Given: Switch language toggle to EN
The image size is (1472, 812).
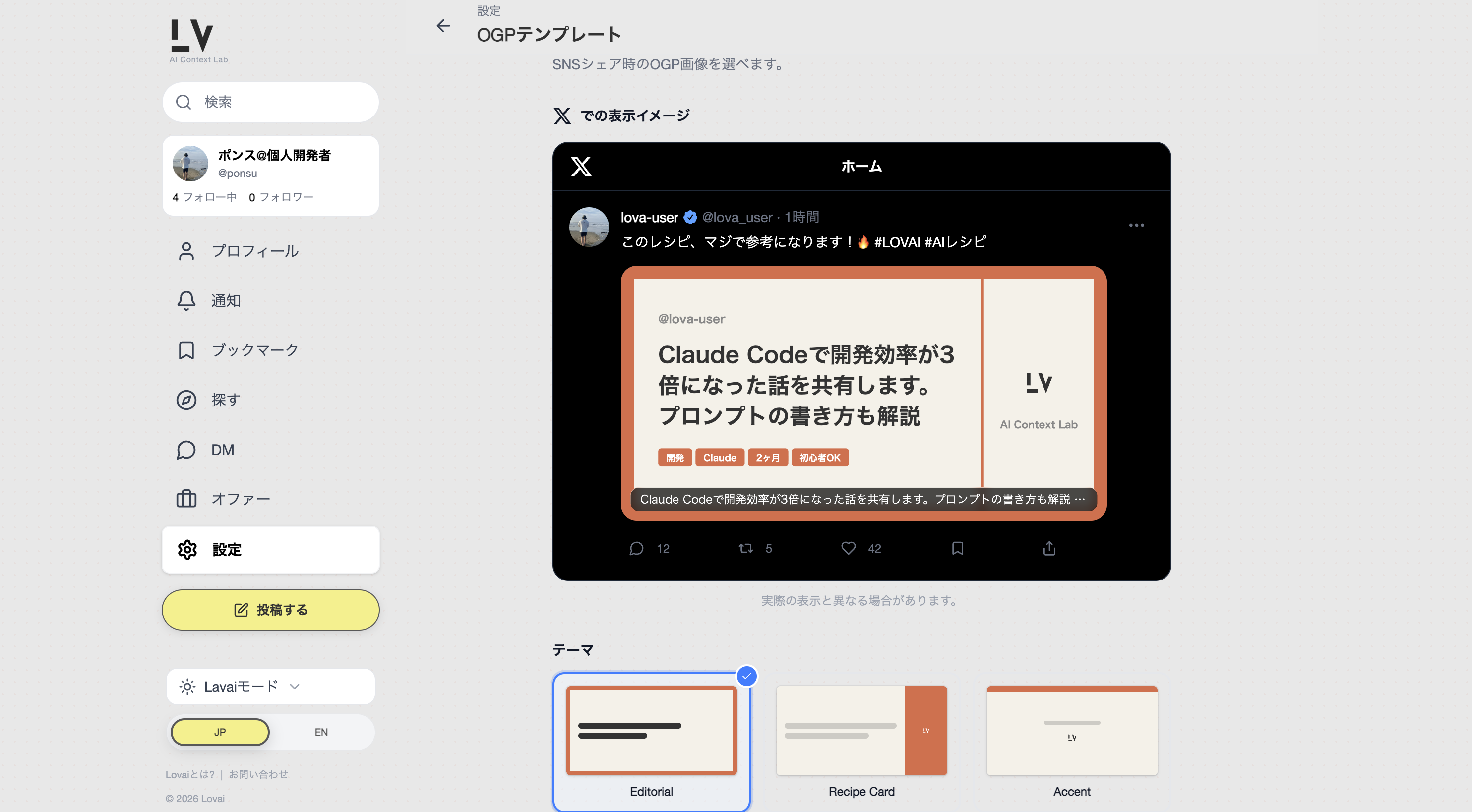Looking at the screenshot, I should (321, 732).
